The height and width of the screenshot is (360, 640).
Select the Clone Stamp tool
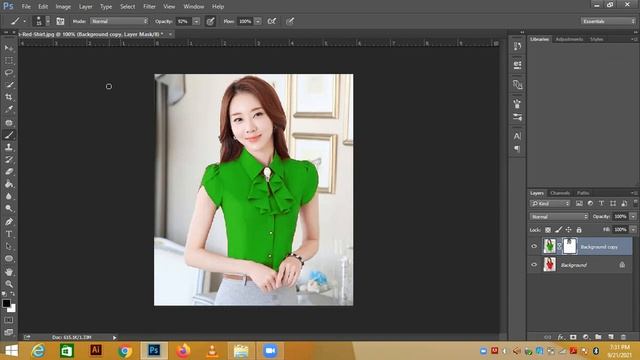point(9,147)
